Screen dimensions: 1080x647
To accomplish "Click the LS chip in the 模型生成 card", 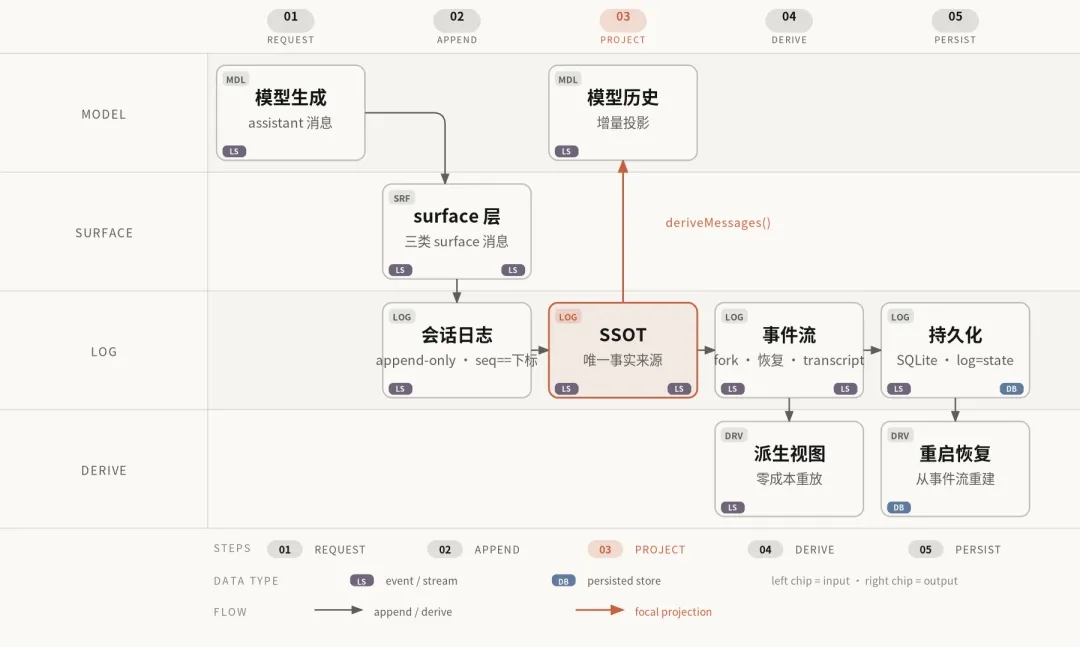I will pos(234,152).
